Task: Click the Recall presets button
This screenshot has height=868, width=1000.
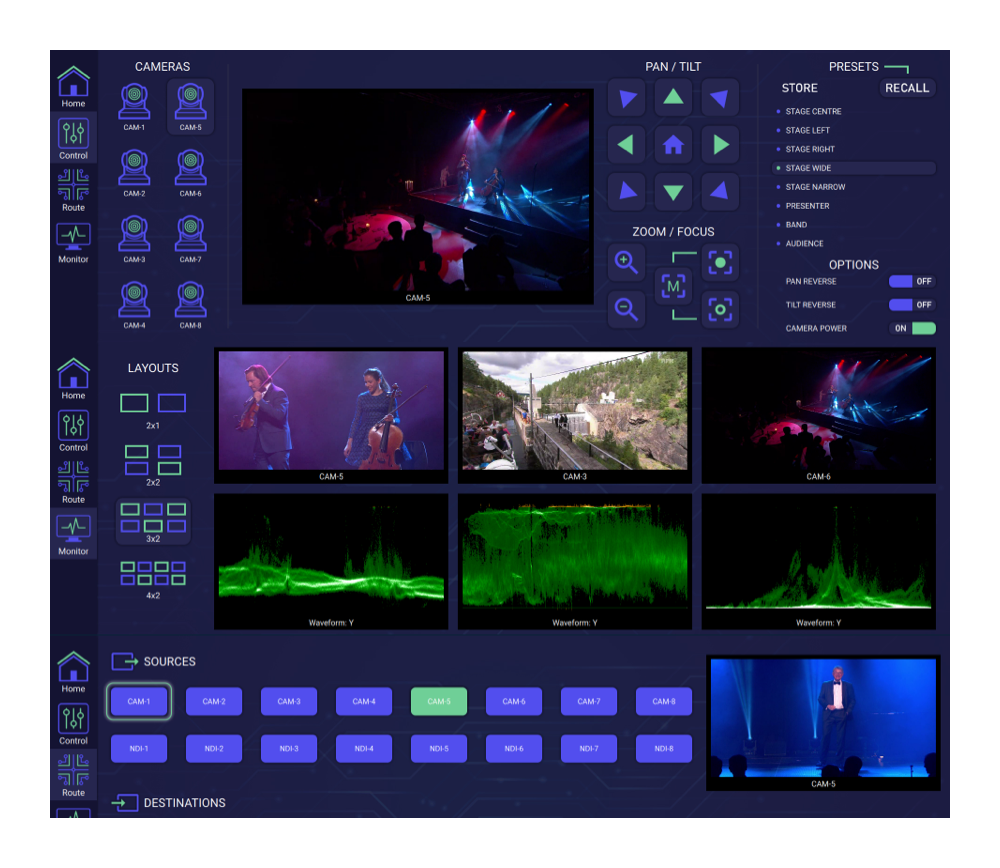Action: pos(907,88)
